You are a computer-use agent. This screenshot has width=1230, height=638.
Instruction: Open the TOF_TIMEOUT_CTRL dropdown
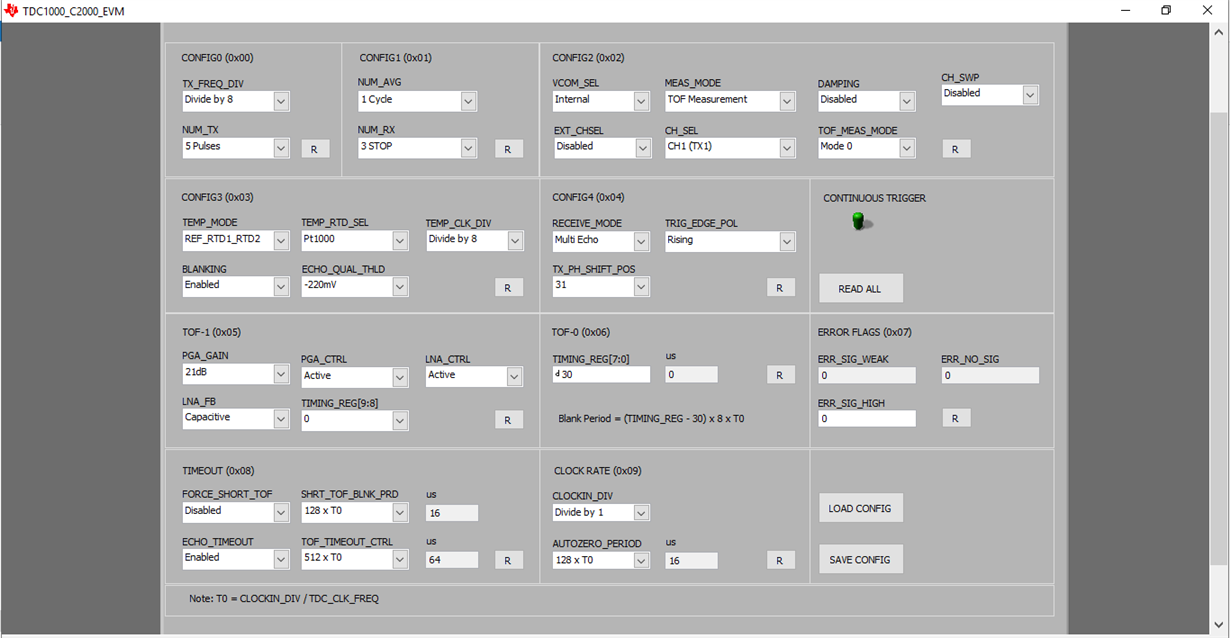355,558
